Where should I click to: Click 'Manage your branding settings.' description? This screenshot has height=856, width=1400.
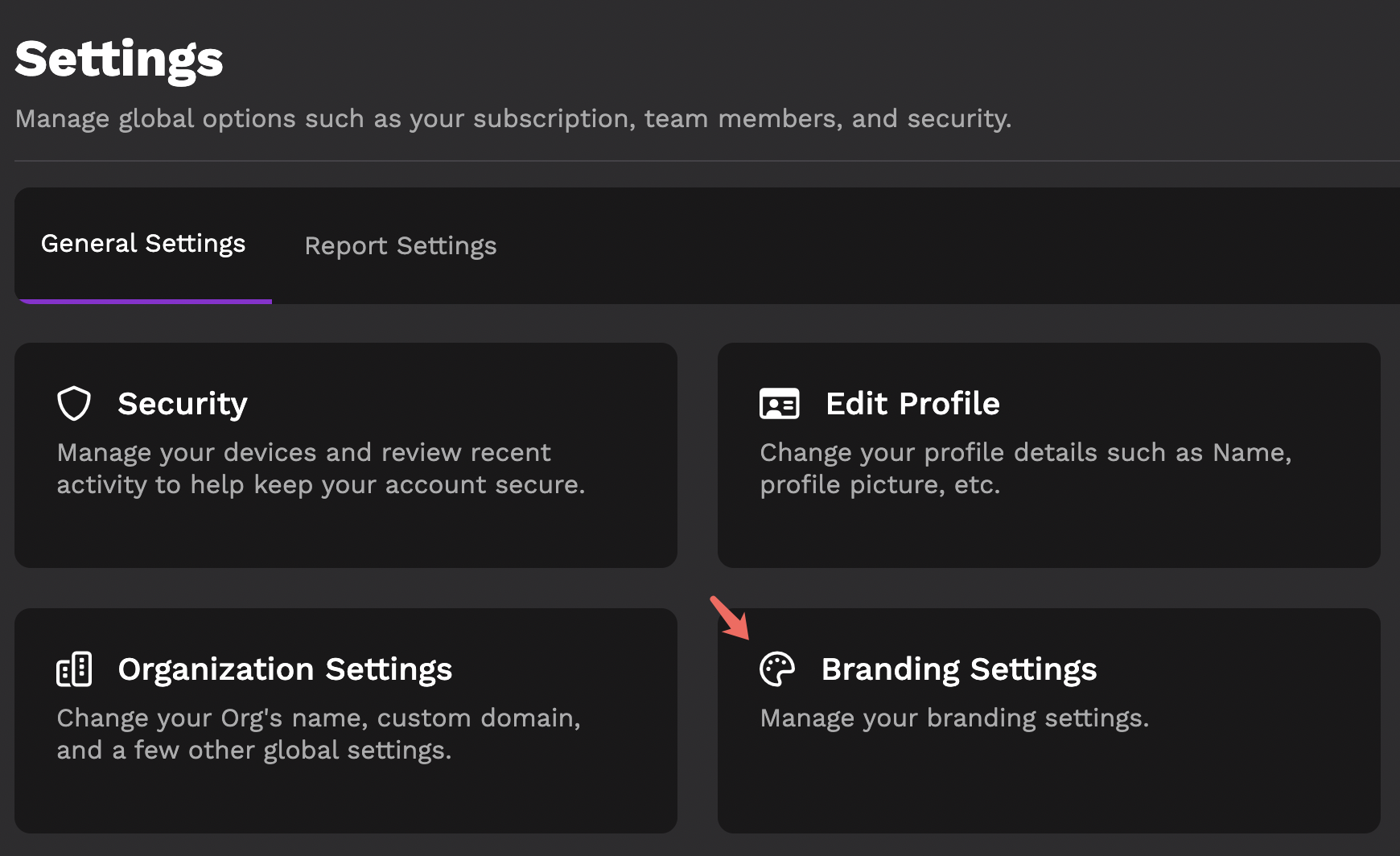954,718
